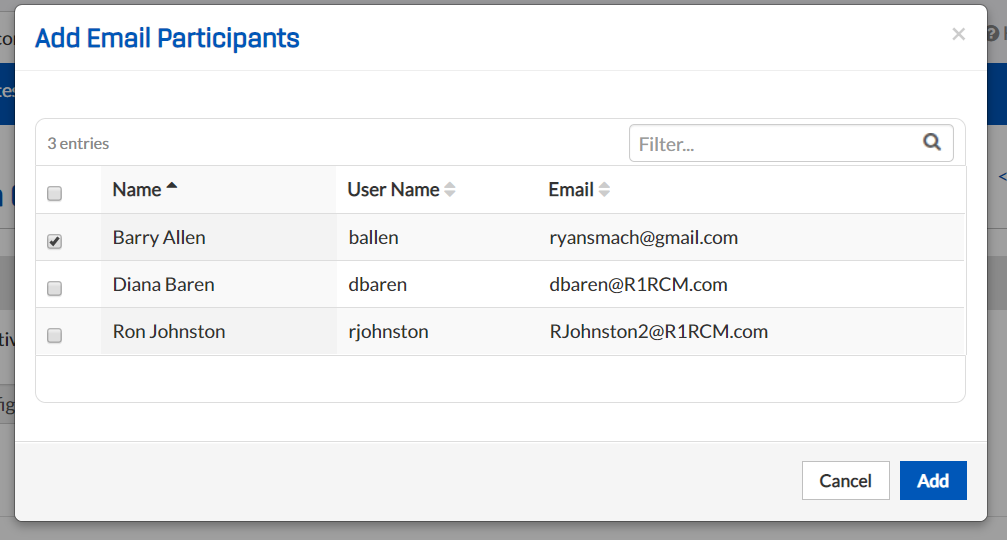This screenshot has height=540, width=1007.
Task: Click username ballen
Action: [x=373, y=238]
